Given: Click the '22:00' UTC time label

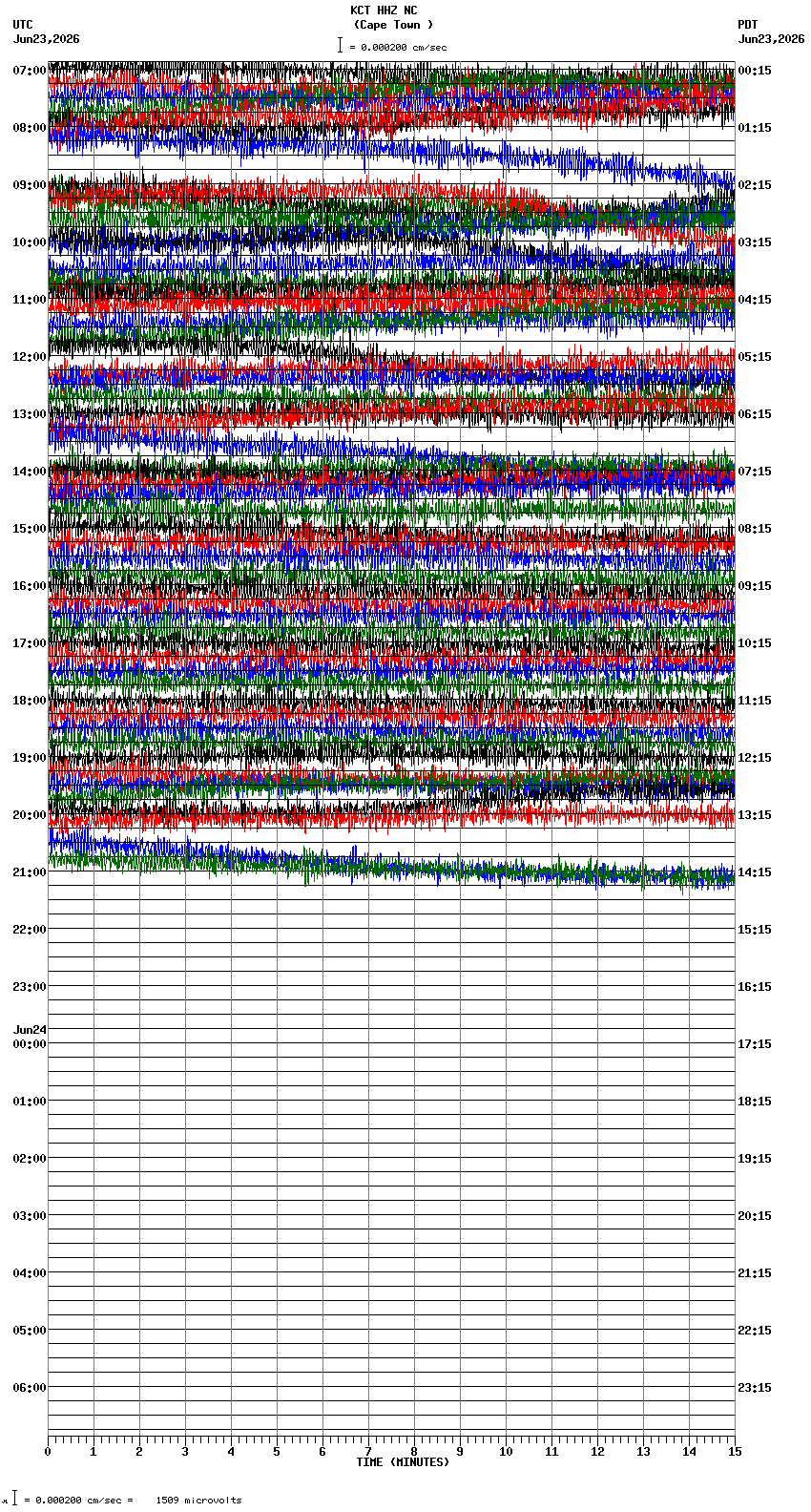Looking at the screenshot, I should pyautogui.click(x=29, y=930).
